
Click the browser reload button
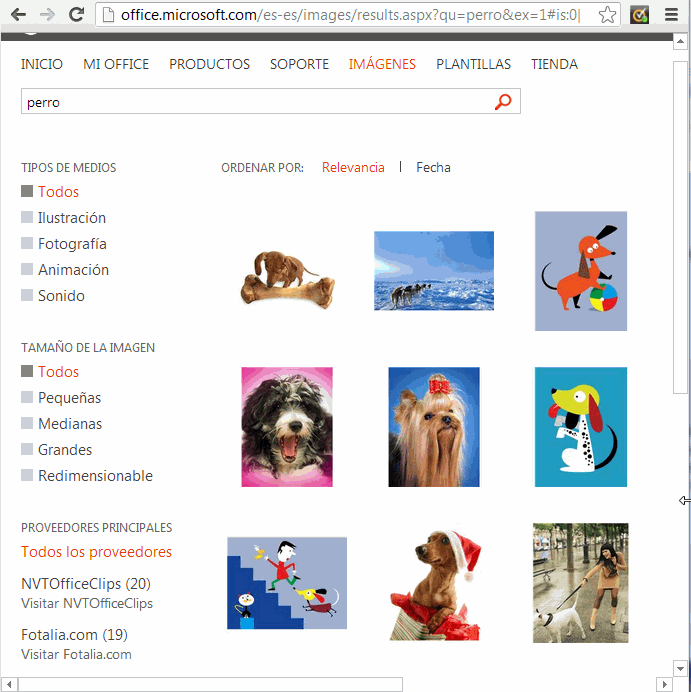(76, 15)
